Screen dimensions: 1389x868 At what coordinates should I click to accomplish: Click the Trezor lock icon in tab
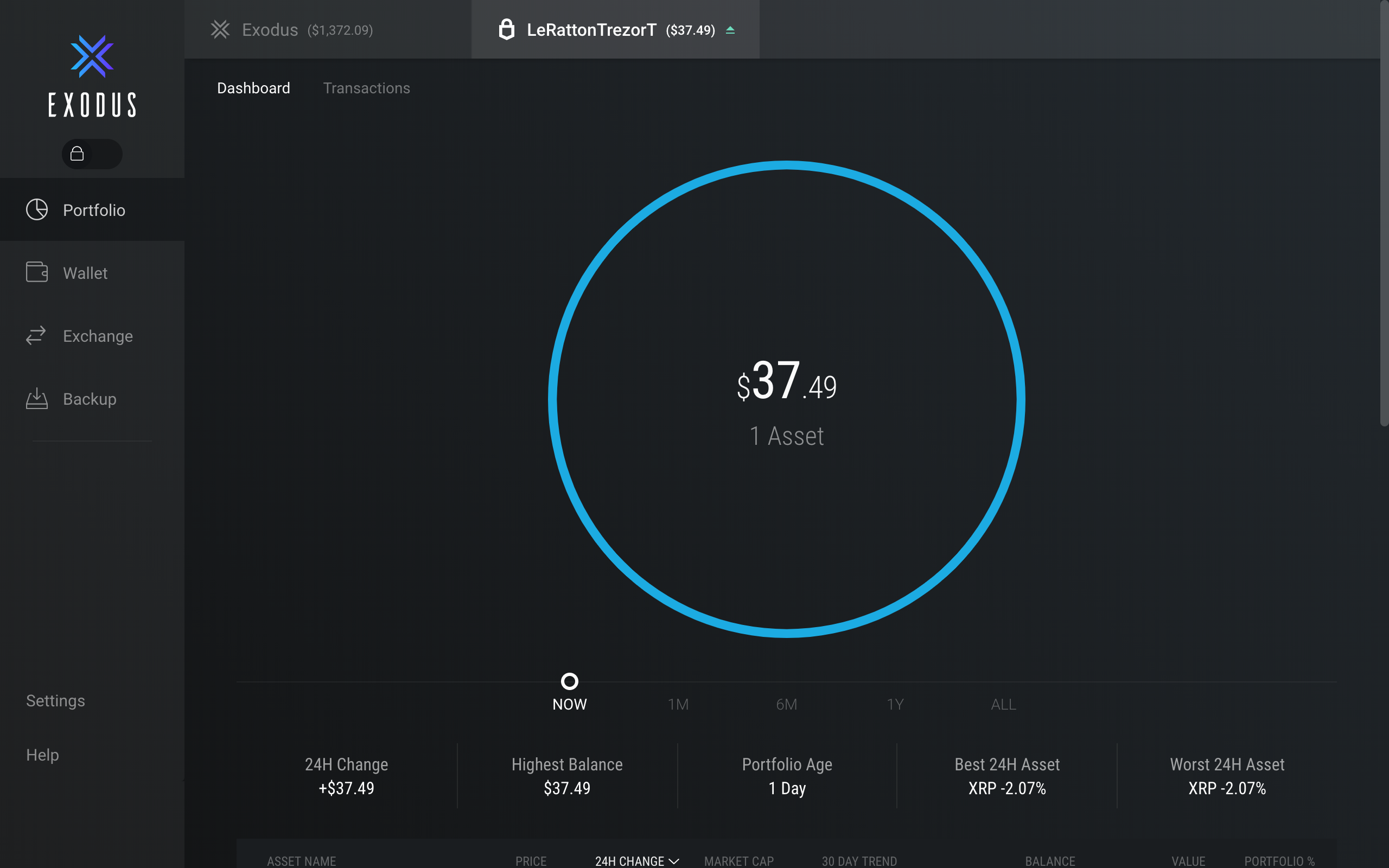click(x=506, y=29)
